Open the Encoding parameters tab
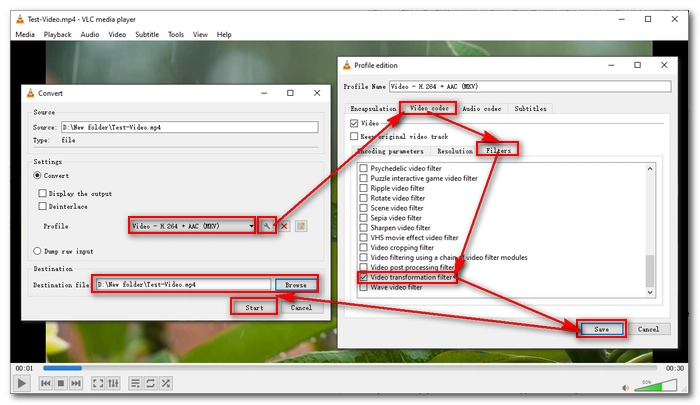700x405 pixels. coord(391,151)
